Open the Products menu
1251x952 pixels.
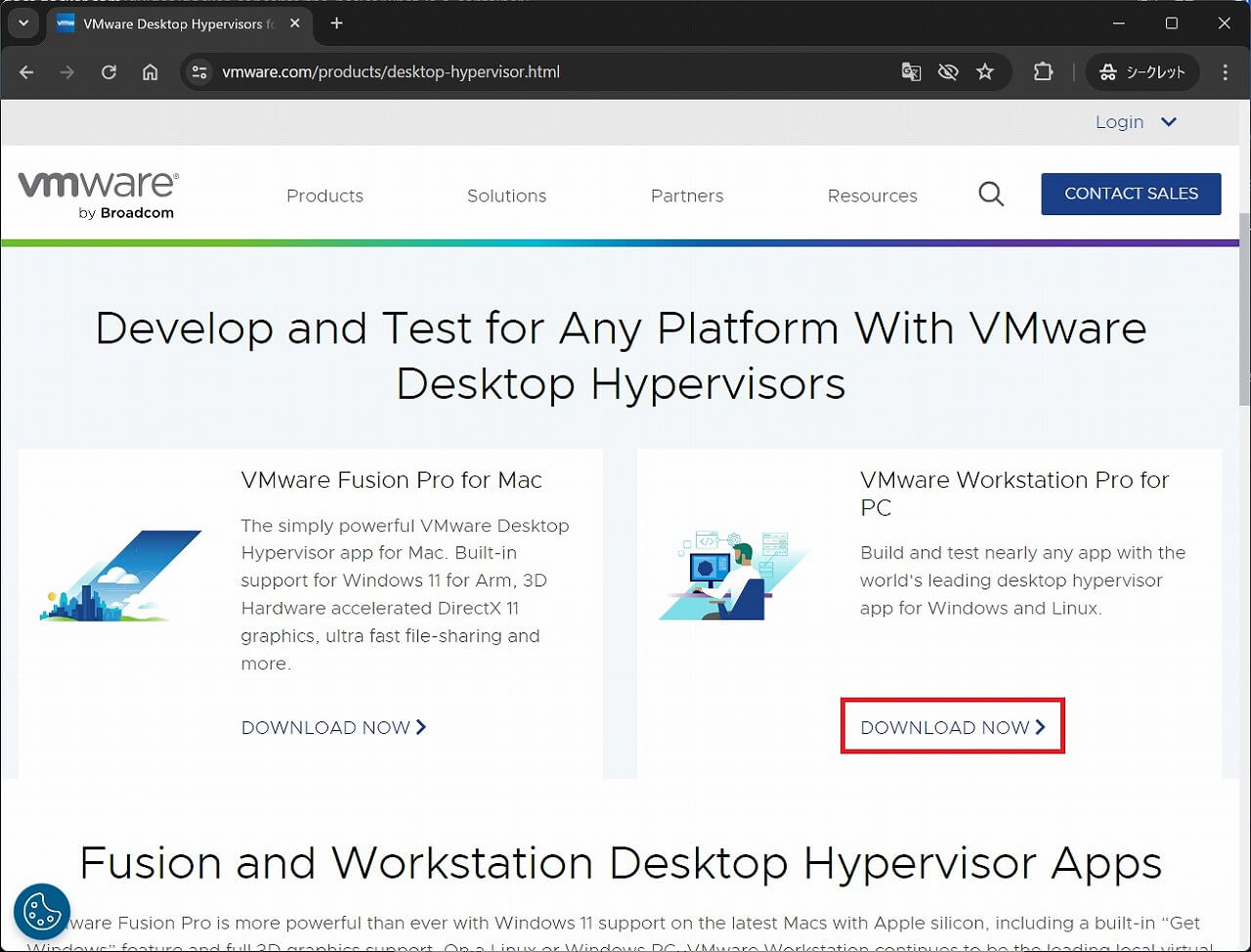(324, 195)
